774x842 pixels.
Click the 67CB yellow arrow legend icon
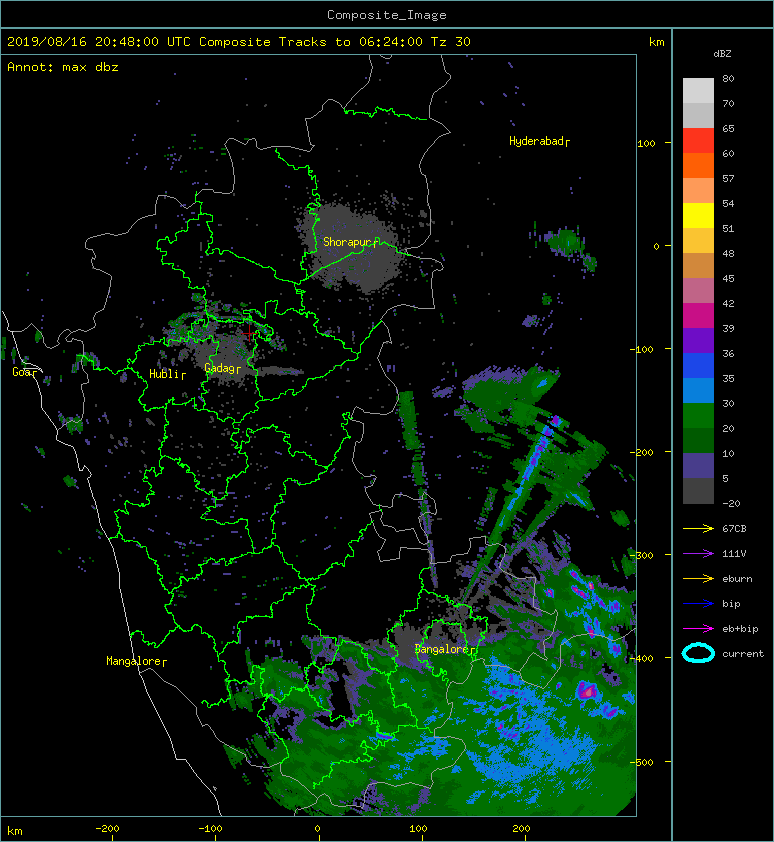coord(698,529)
